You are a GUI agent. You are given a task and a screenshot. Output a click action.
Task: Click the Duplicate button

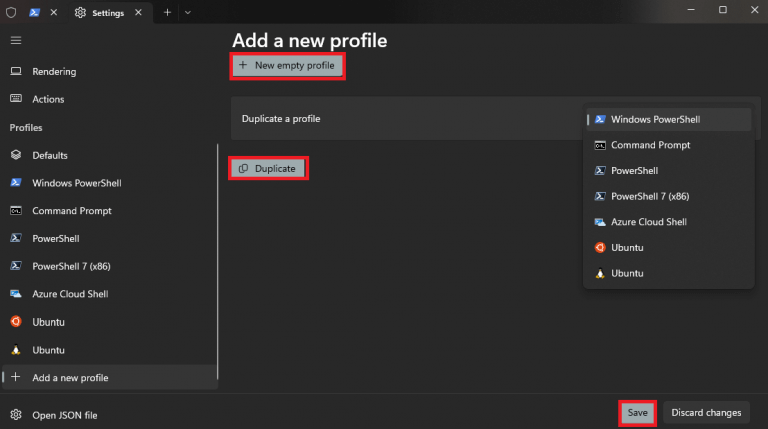pyautogui.click(x=268, y=168)
